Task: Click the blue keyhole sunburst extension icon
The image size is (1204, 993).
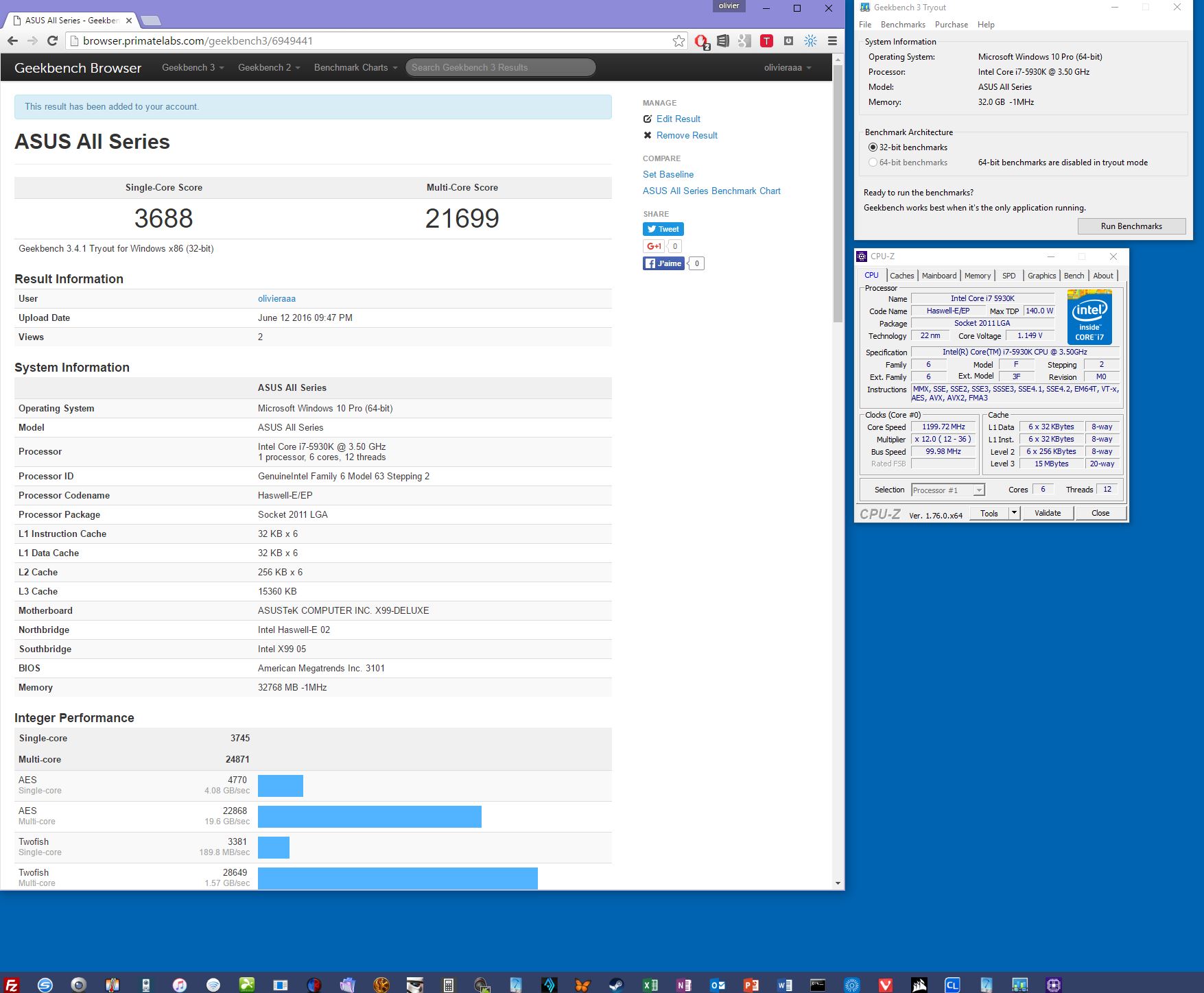Action: point(810,41)
